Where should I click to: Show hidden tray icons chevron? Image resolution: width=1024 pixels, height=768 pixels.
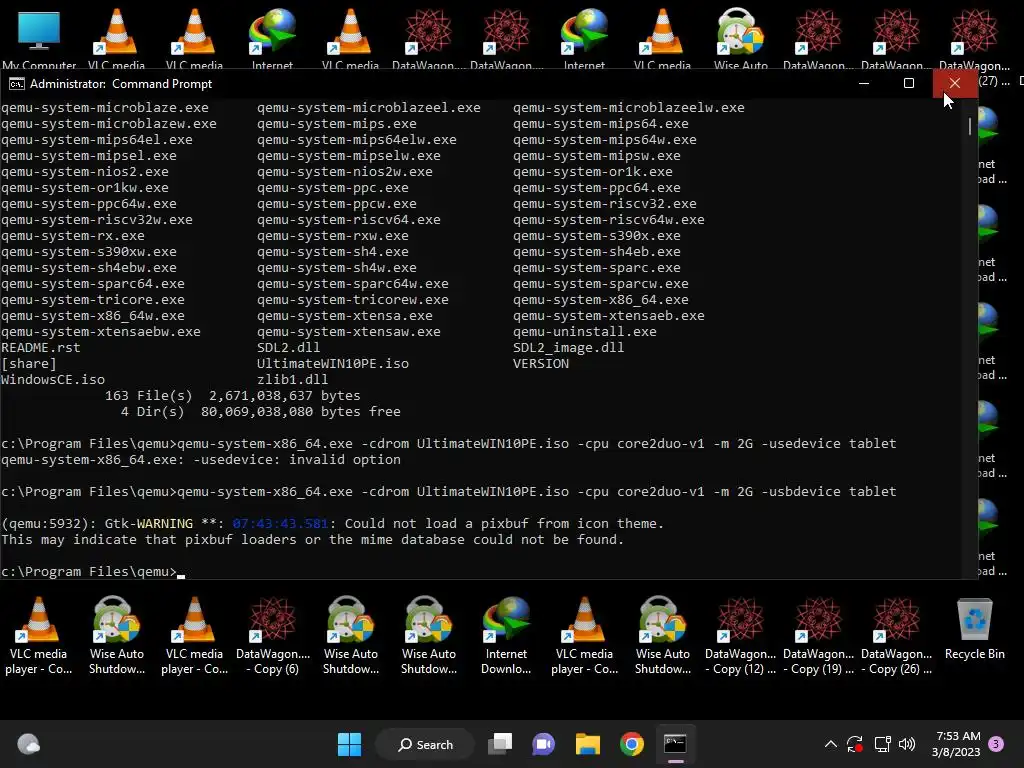tap(831, 744)
